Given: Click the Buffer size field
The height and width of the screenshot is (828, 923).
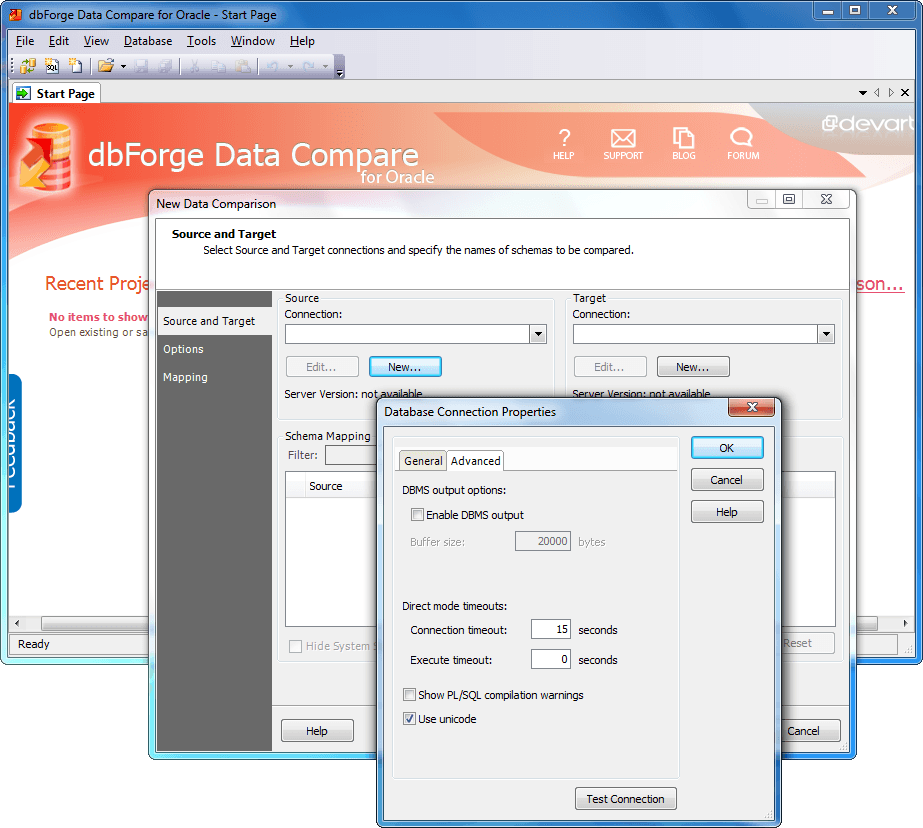Looking at the screenshot, I should click(543, 541).
